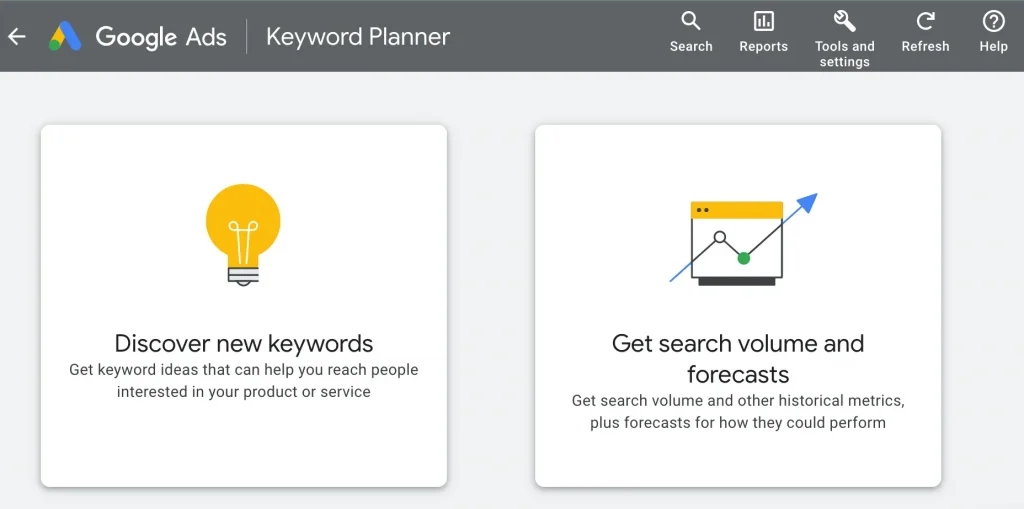Open the Search magnifier icon
Viewport: 1024px width, 509px height.
691,21
